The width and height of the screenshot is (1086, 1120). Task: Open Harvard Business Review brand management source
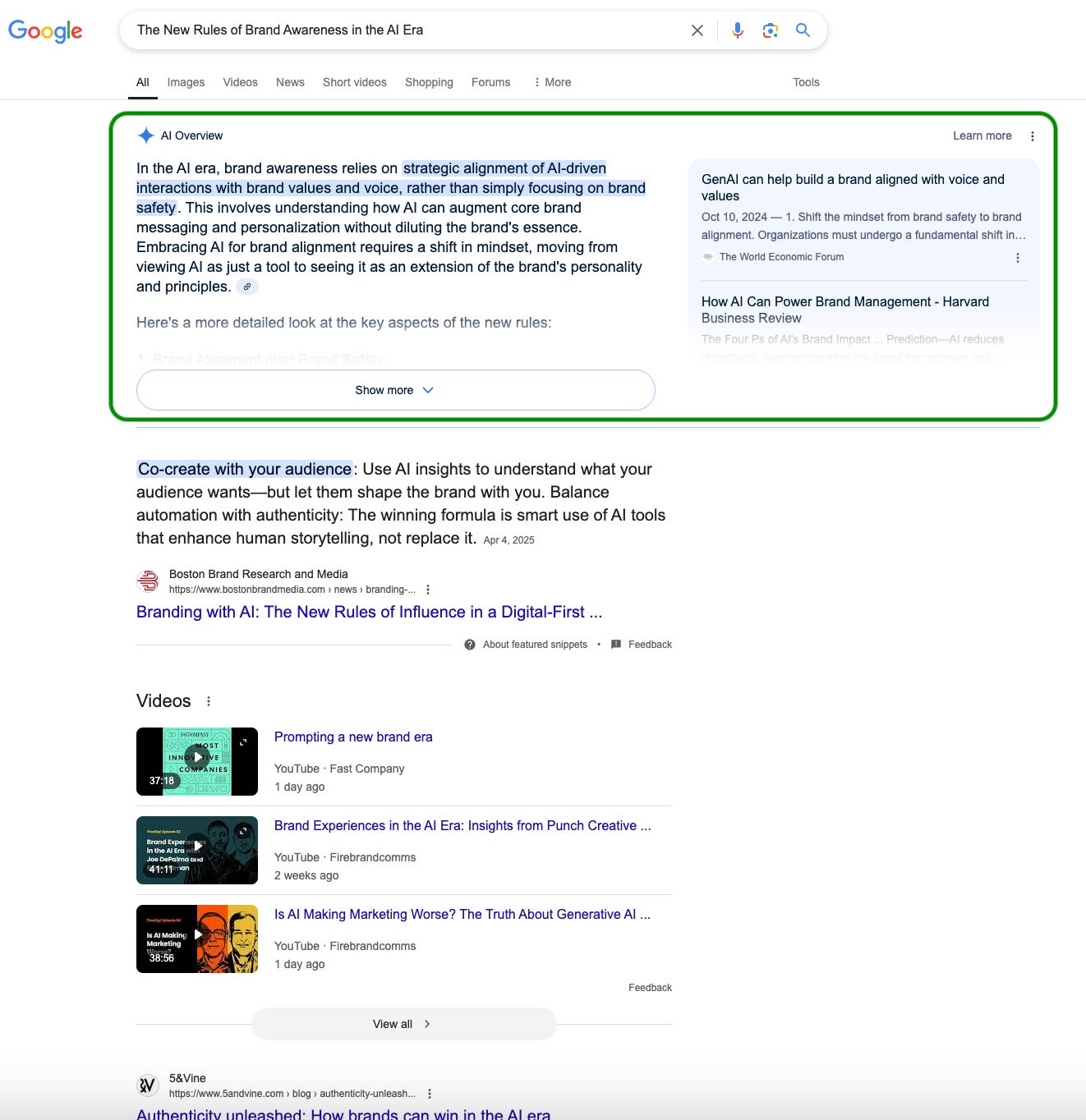pos(844,310)
